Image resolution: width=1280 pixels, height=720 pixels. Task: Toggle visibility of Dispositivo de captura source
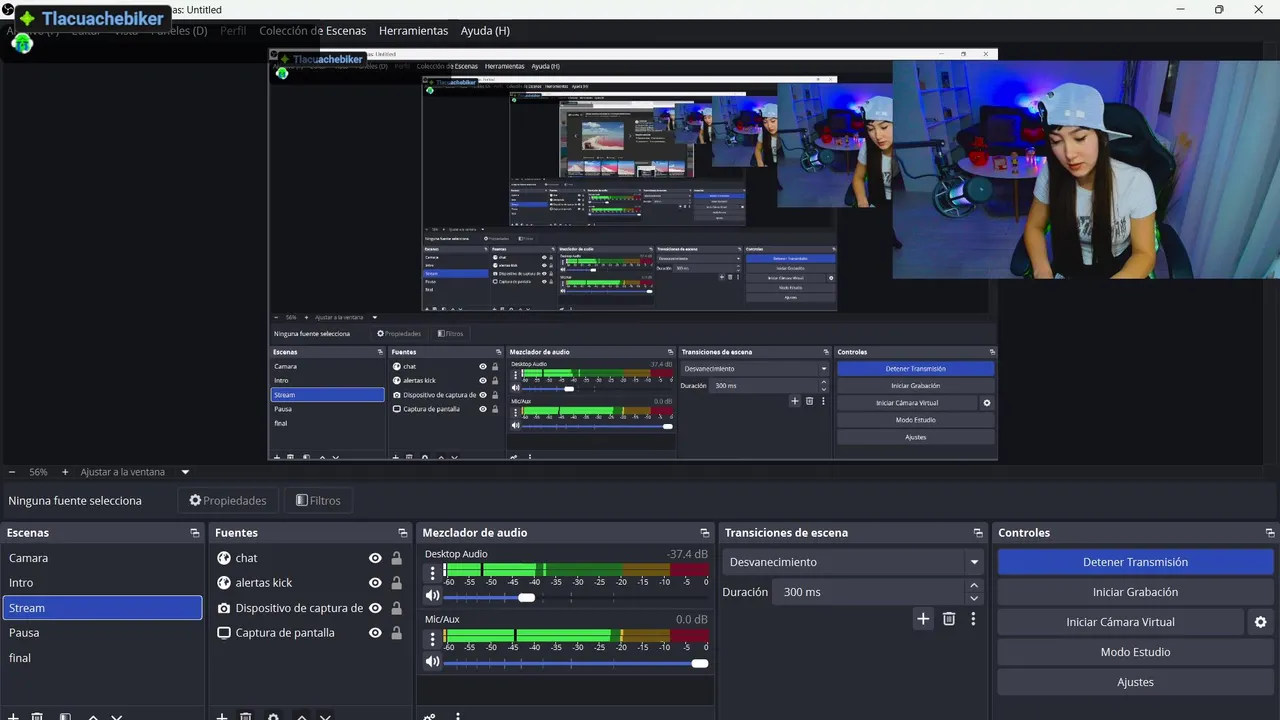(375, 608)
